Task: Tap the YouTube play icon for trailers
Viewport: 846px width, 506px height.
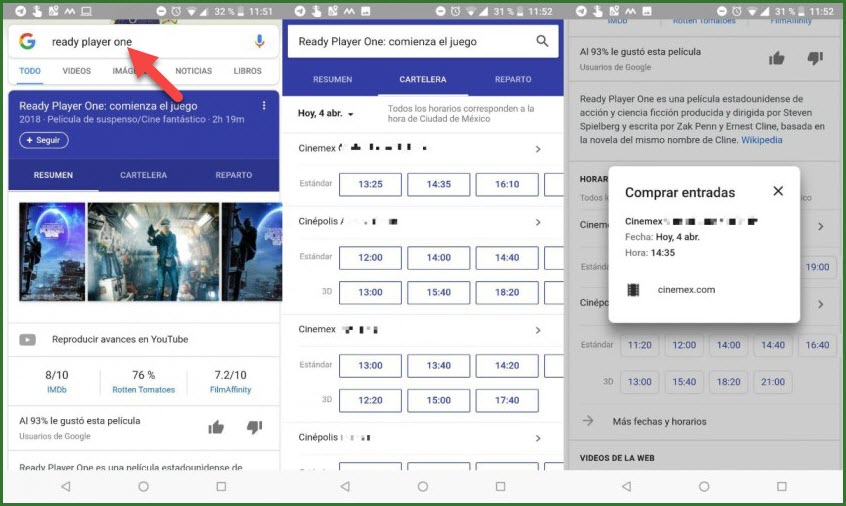Action: point(28,339)
